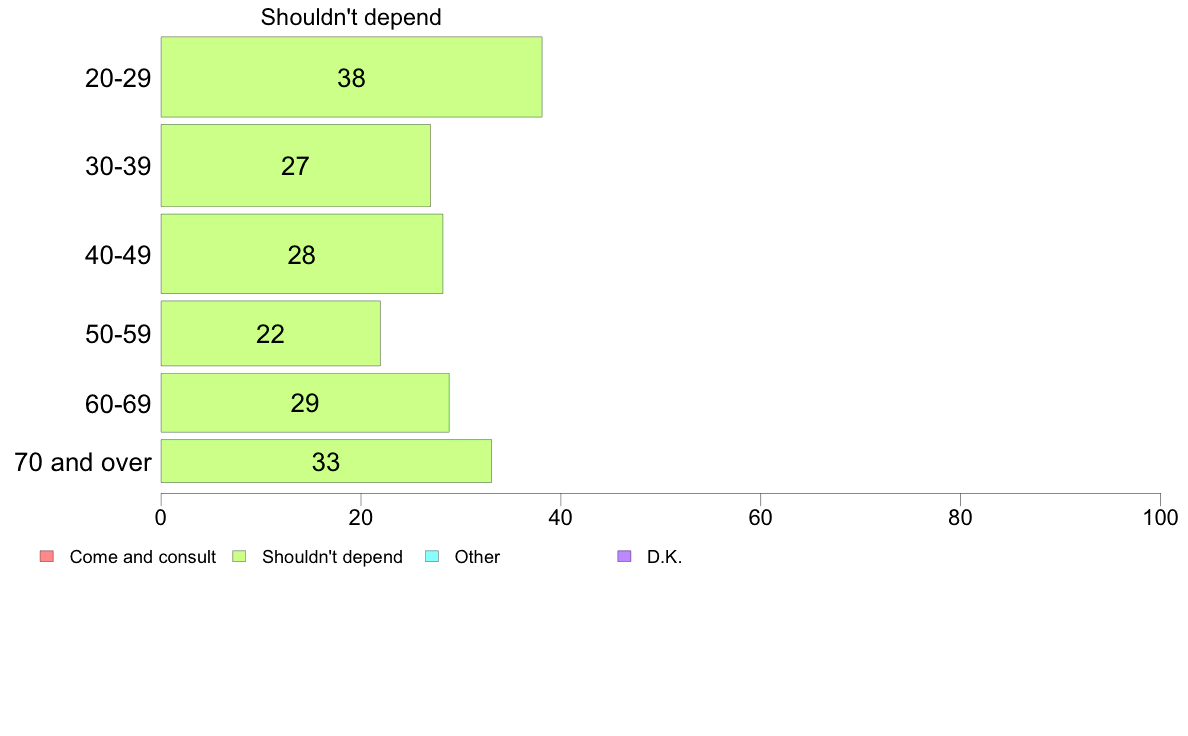
Task: Click the red Come and consult legend swatch
Action: point(47,556)
